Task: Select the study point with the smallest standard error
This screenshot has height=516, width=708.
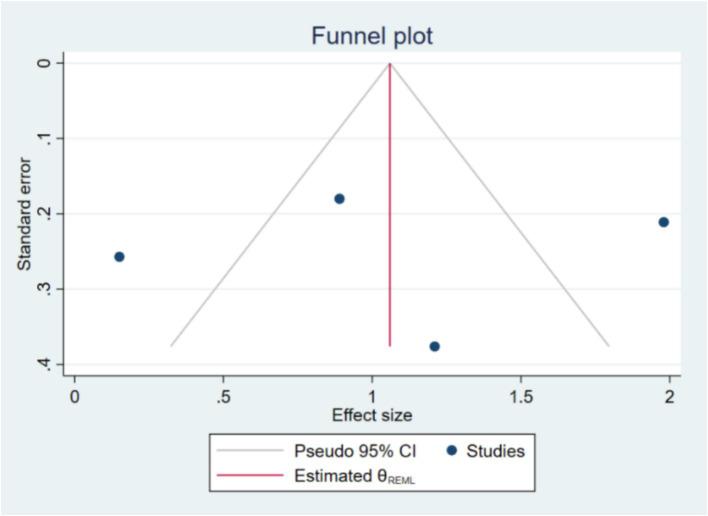Action: tap(339, 199)
